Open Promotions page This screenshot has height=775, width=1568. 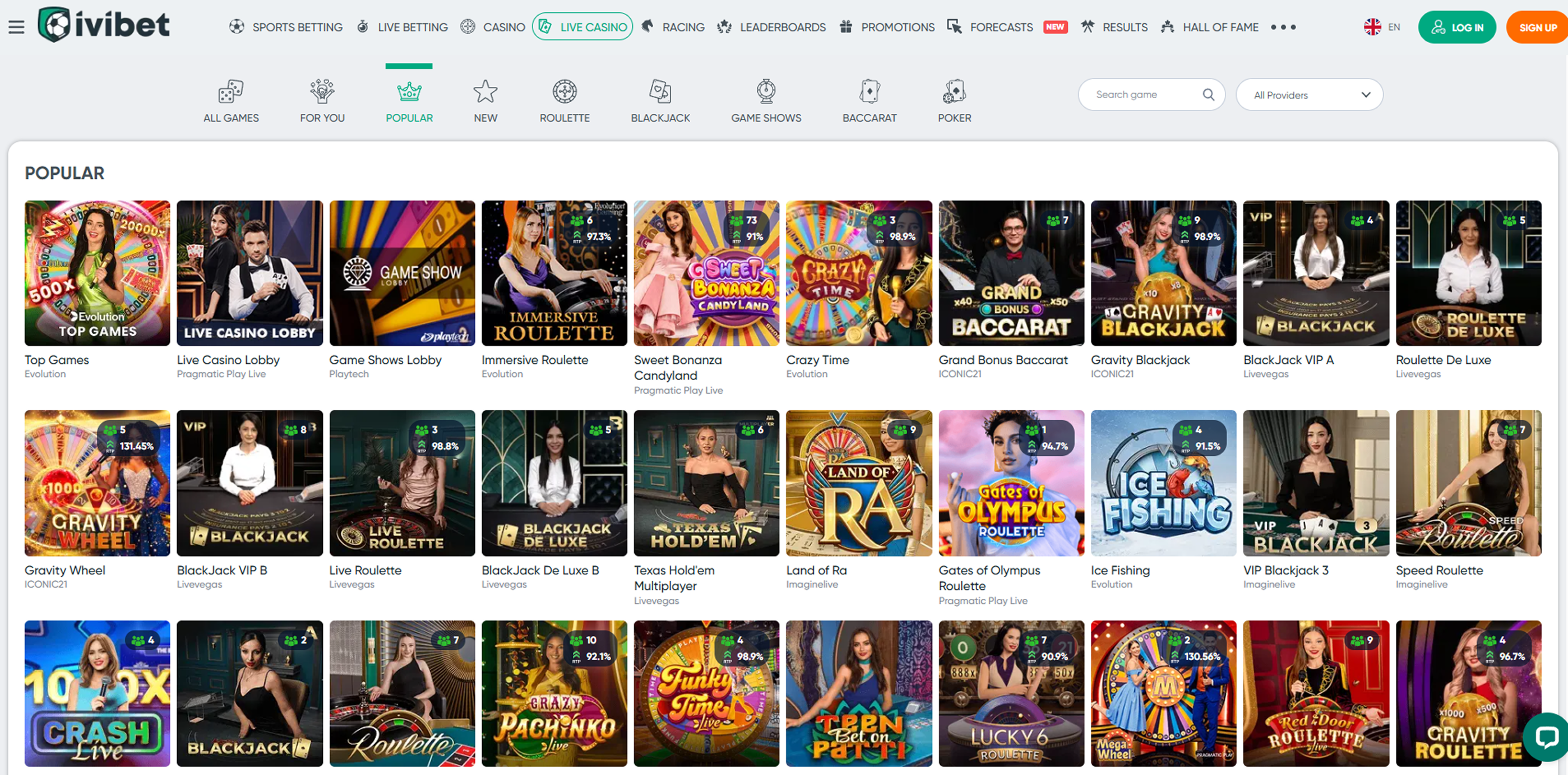[887, 27]
